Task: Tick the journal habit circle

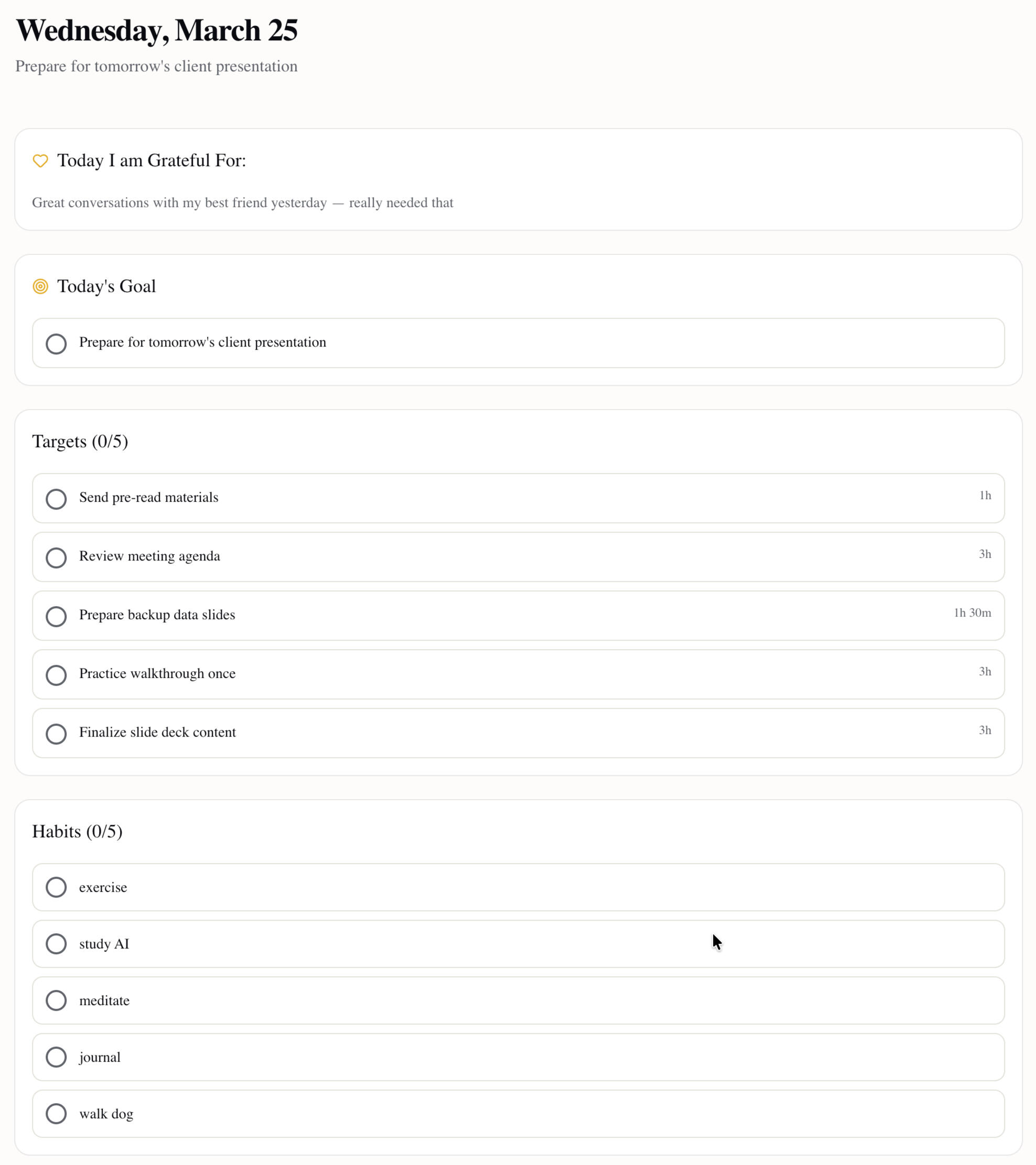Action: (x=56, y=1056)
